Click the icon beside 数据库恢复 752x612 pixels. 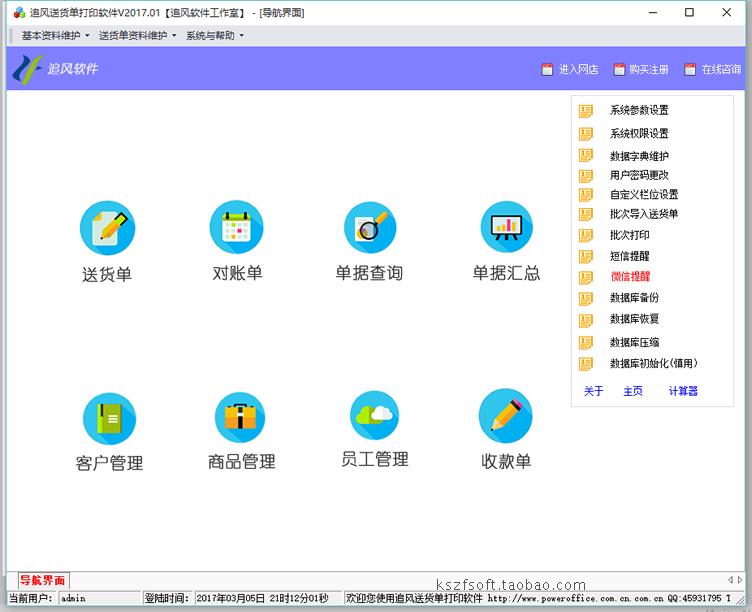point(586,320)
